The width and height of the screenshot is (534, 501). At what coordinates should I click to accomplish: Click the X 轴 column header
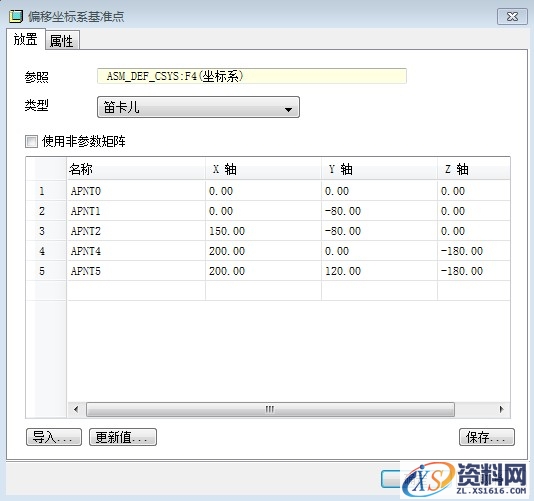coord(263,169)
